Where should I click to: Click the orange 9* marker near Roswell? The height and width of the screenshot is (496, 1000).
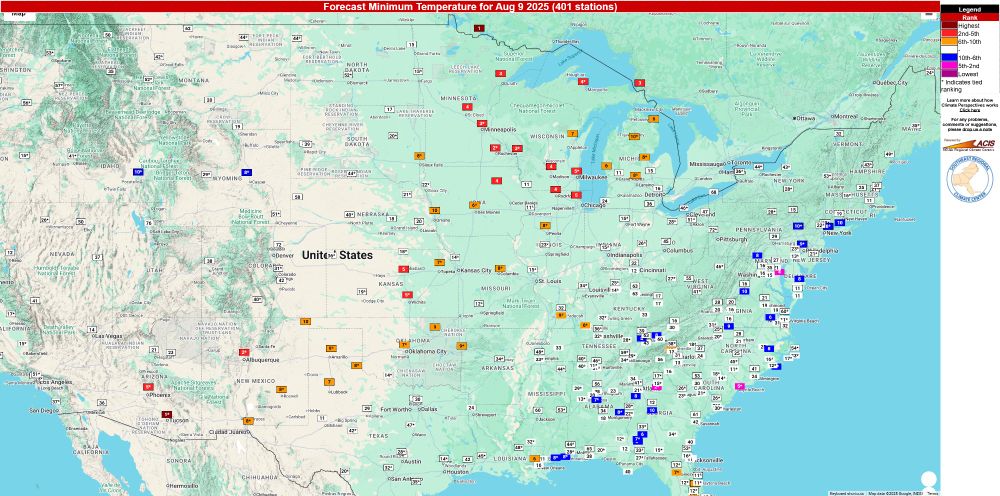tap(281, 390)
